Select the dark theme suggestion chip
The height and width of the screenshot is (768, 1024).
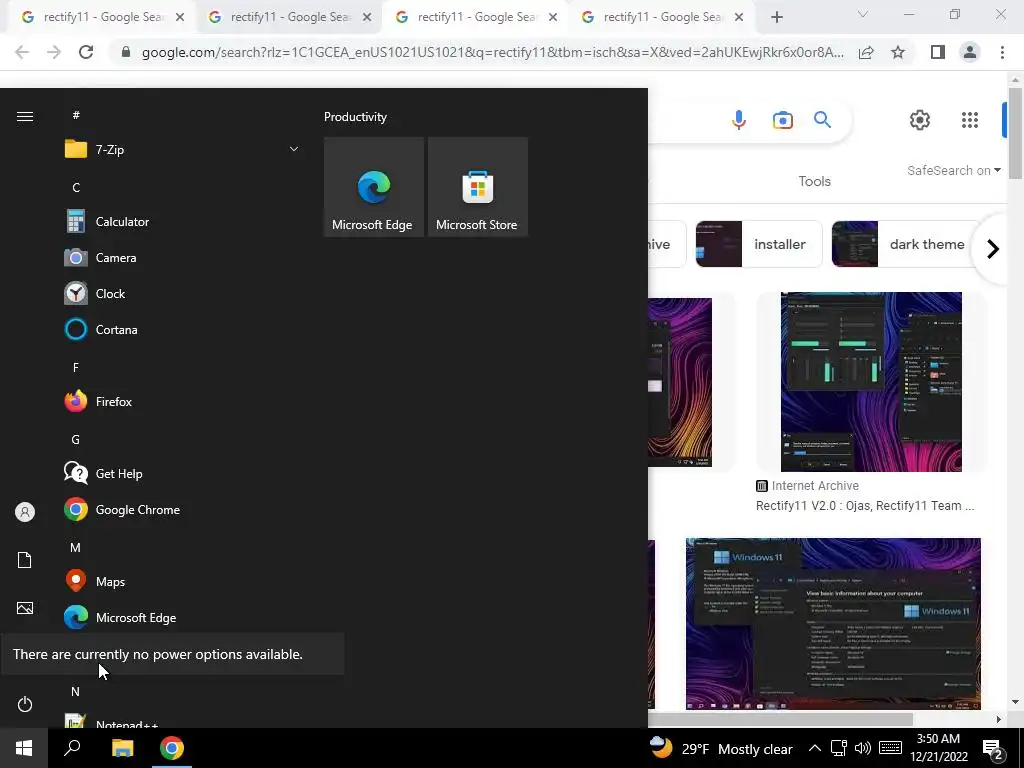coord(904,244)
